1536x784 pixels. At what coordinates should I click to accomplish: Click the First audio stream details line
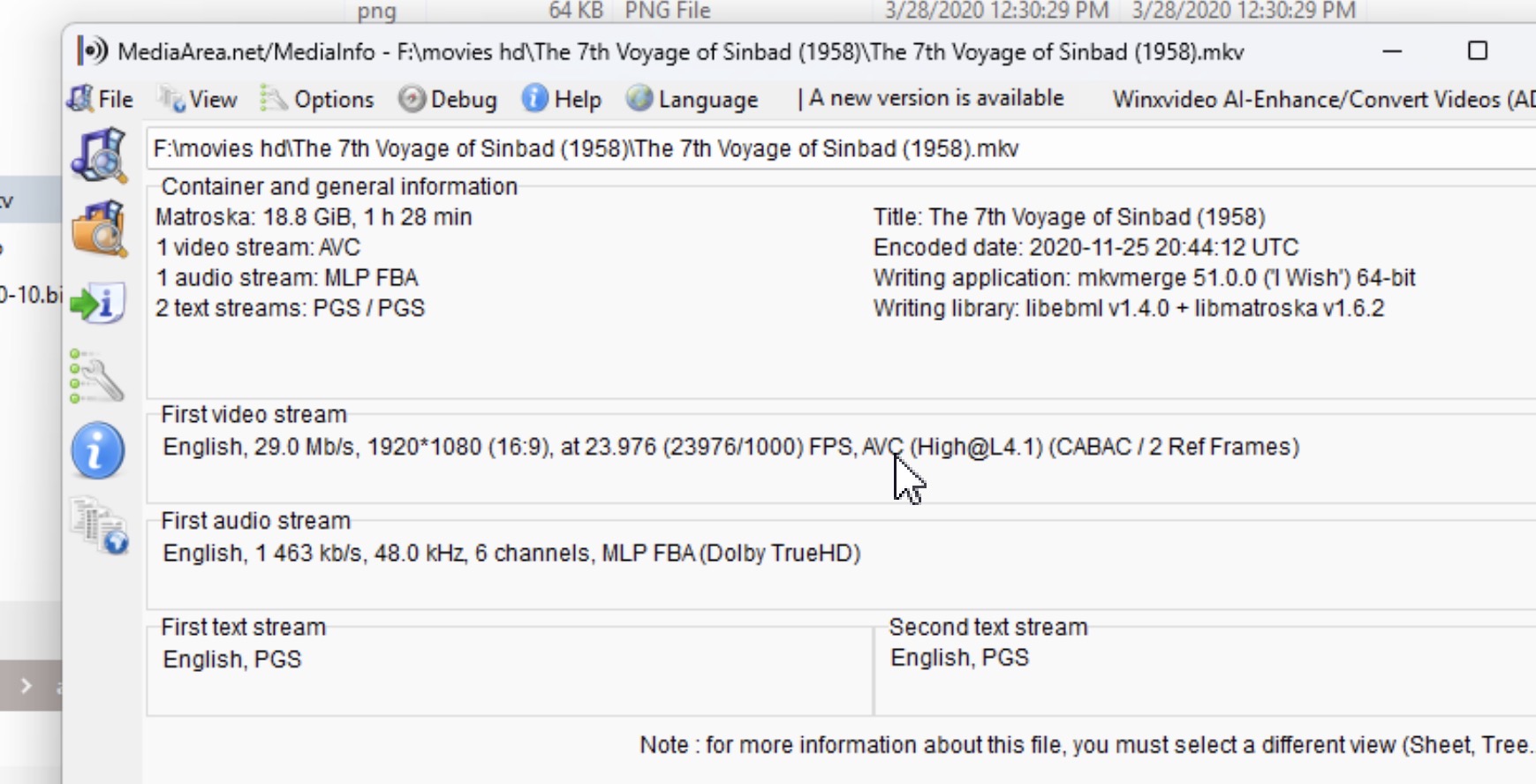pos(511,554)
